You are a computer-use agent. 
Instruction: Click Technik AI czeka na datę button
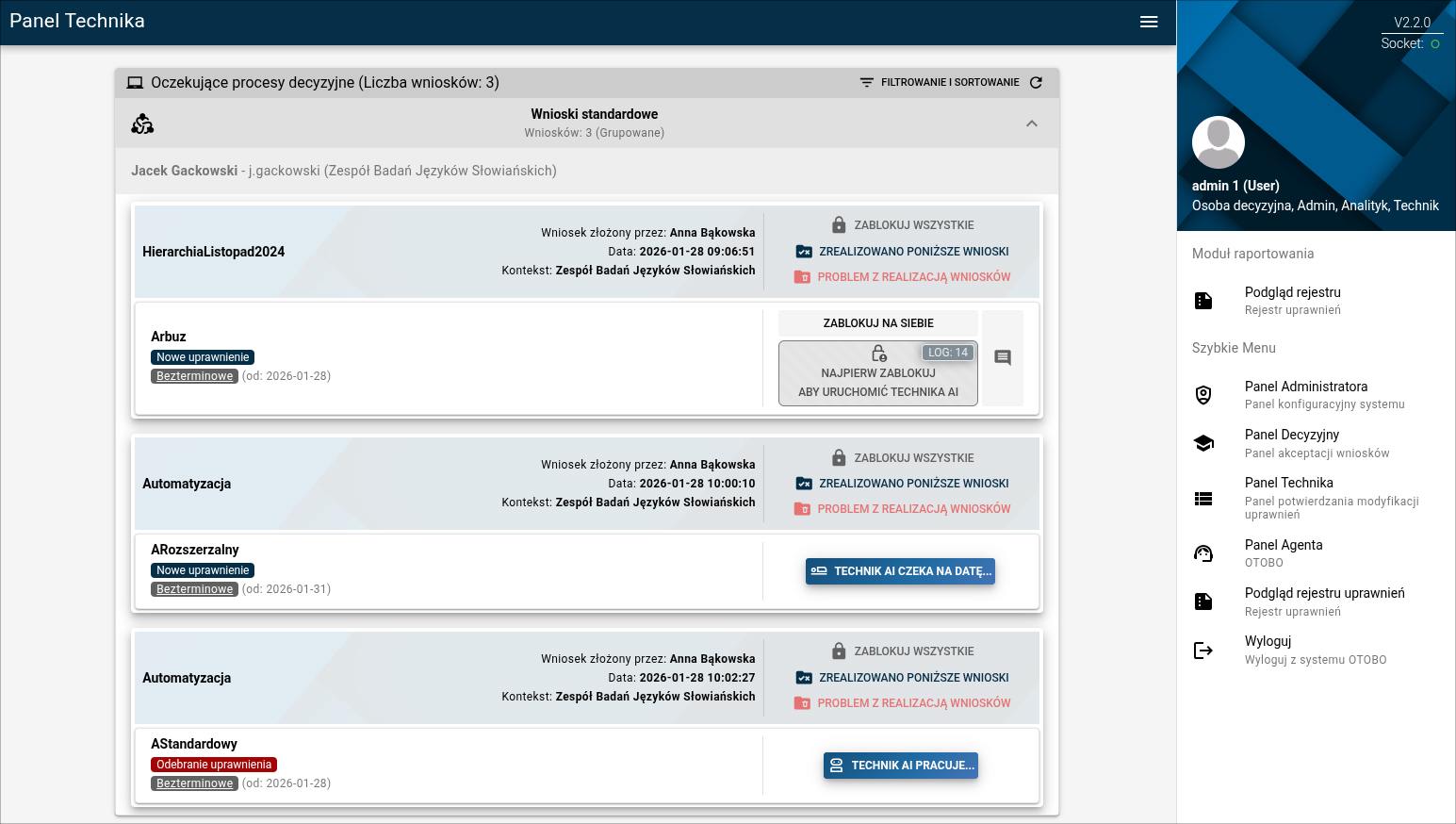click(900, 571)
